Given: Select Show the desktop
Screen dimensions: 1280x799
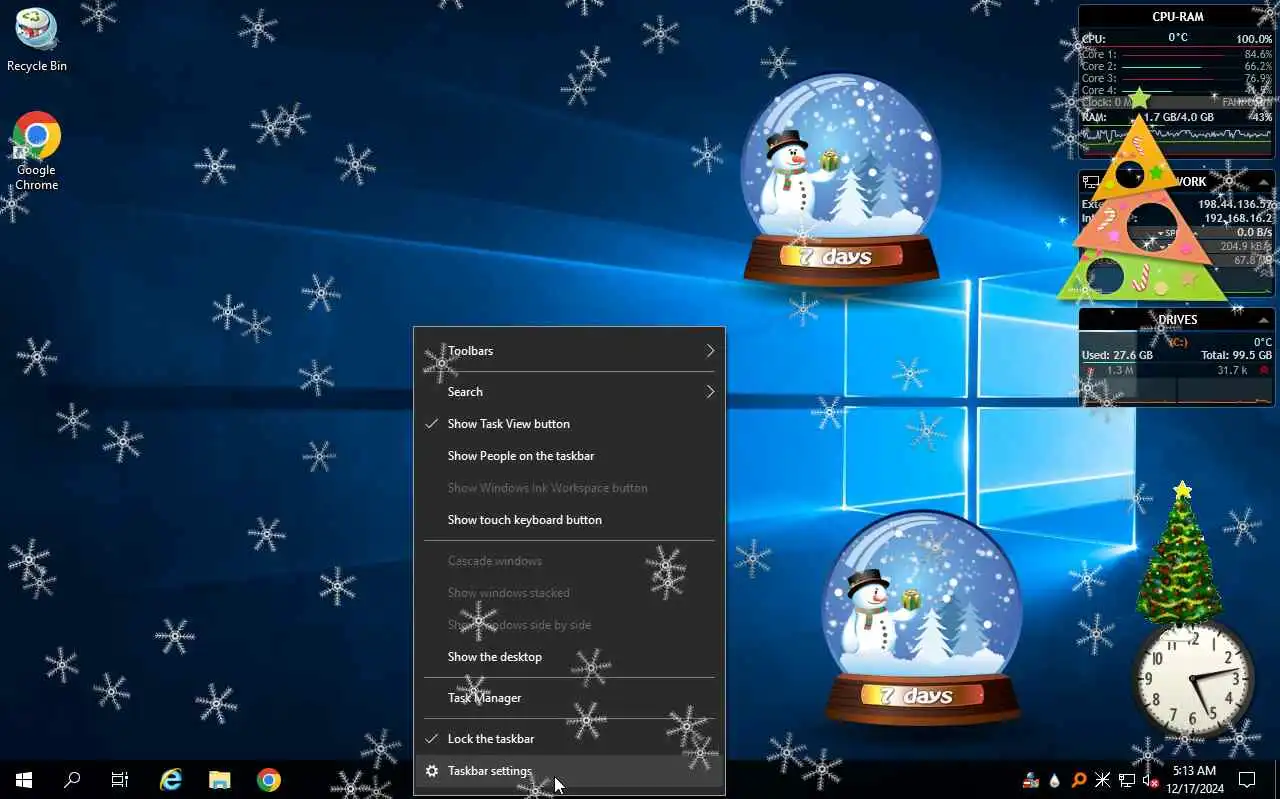Looking at the screenshot, I should (569, 657).
